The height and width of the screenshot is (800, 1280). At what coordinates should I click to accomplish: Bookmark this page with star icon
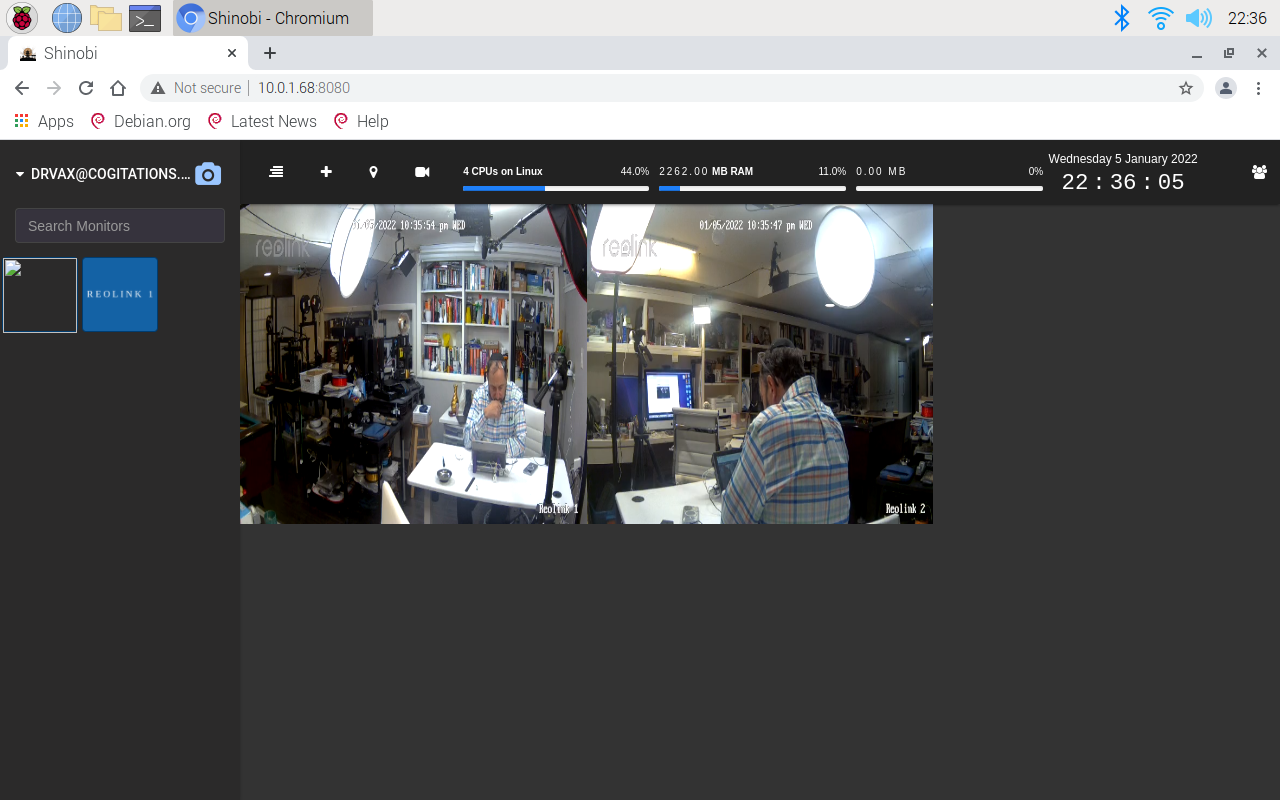[x=1186, y=88]
